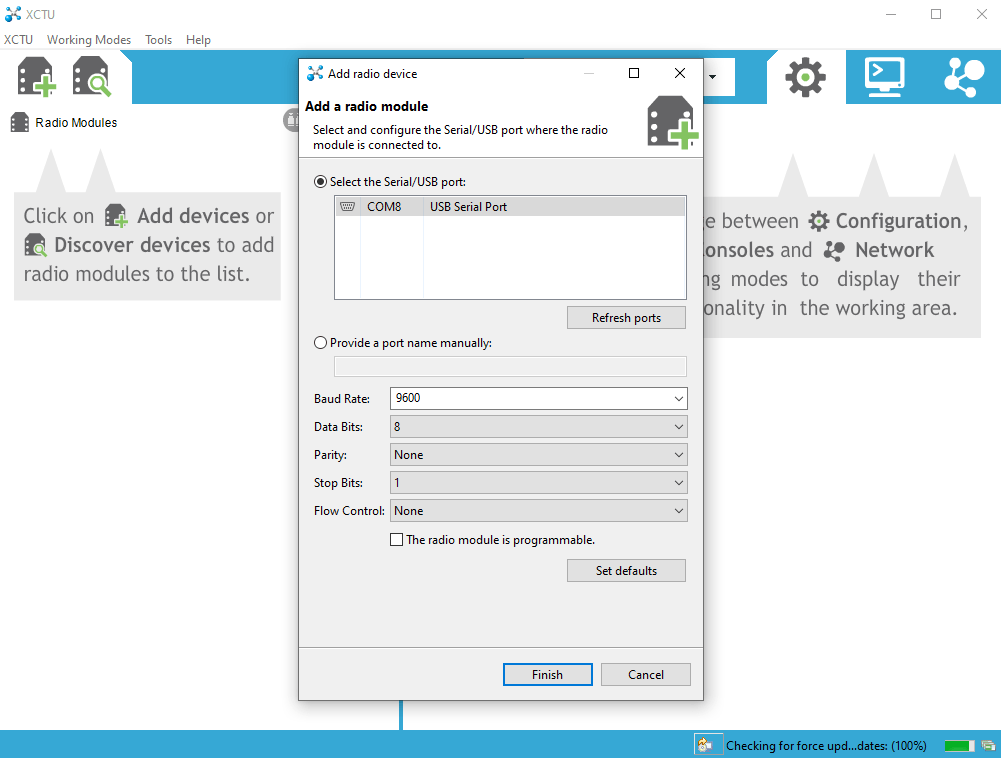Switch to Configuration working mode gear icon
The height and width of the screenshot is (758, 1001).
coord(805,77)
